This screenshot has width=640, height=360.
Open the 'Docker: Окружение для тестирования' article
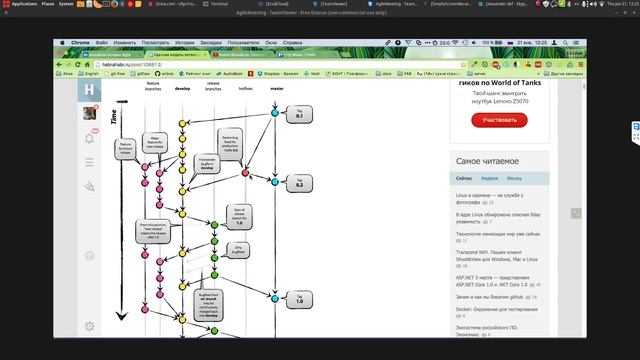tap(497, 309)
